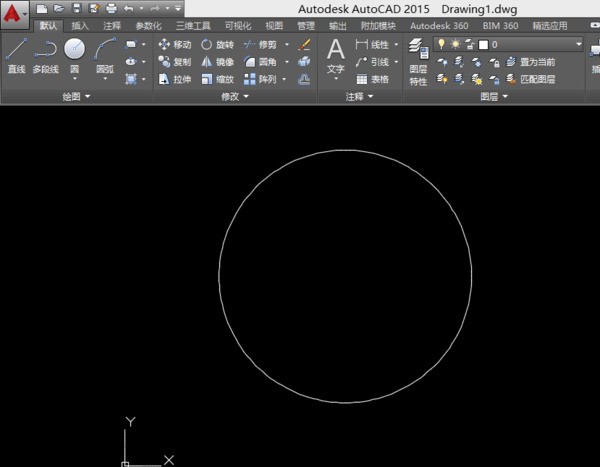This screenshot has width=600, height=467.
Task: Toggle layer freeze sun icon in layer box
Action: [455, 44]
